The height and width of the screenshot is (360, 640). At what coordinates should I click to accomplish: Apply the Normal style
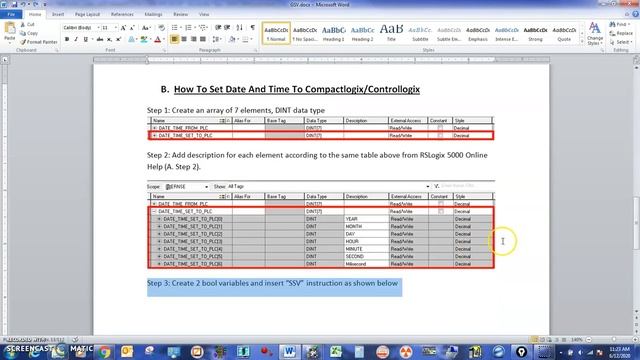pyautogui.click(x=276, y=33)
